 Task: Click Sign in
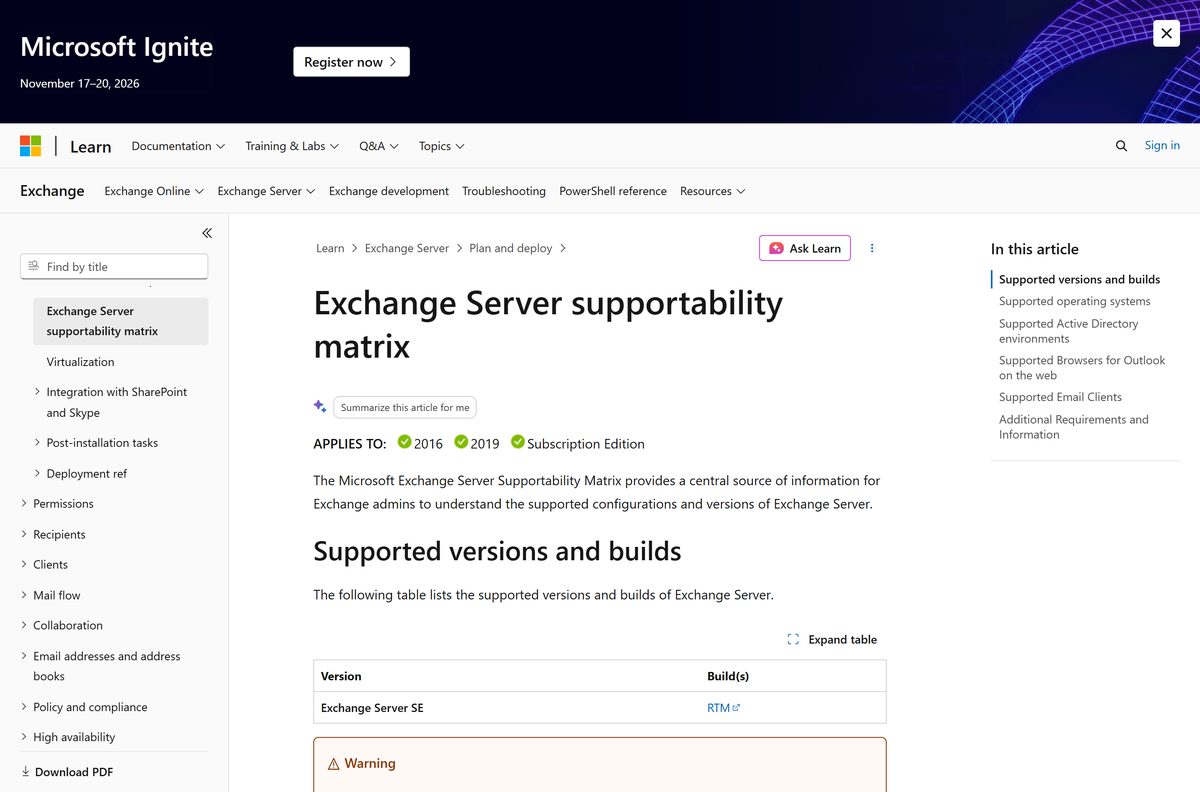click(x=1162, y=146)
